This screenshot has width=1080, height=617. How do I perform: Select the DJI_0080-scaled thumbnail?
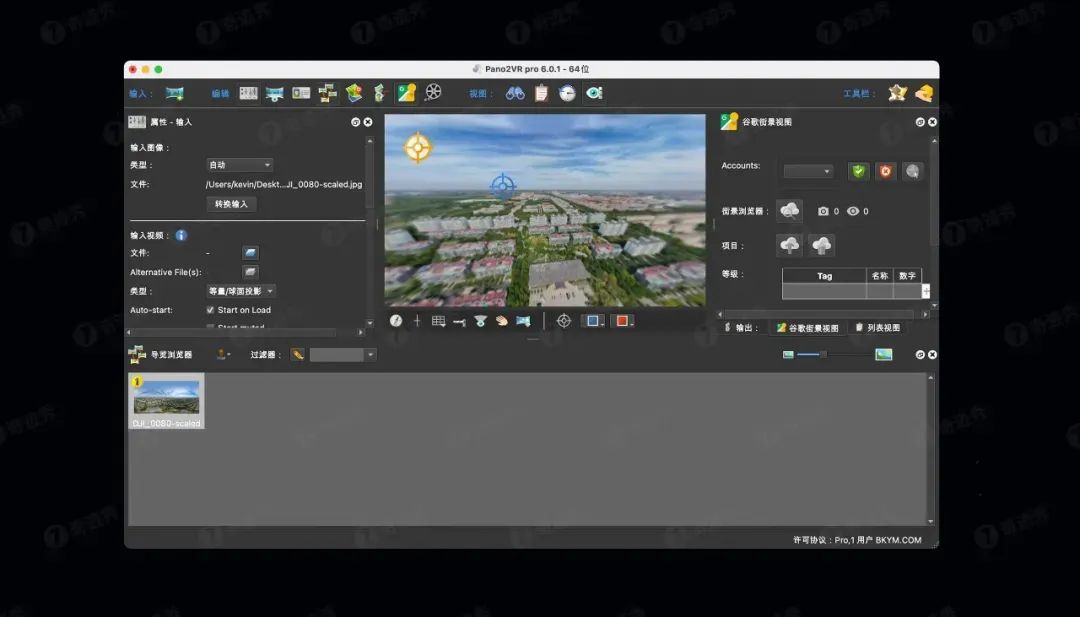(x=167, y=401)
